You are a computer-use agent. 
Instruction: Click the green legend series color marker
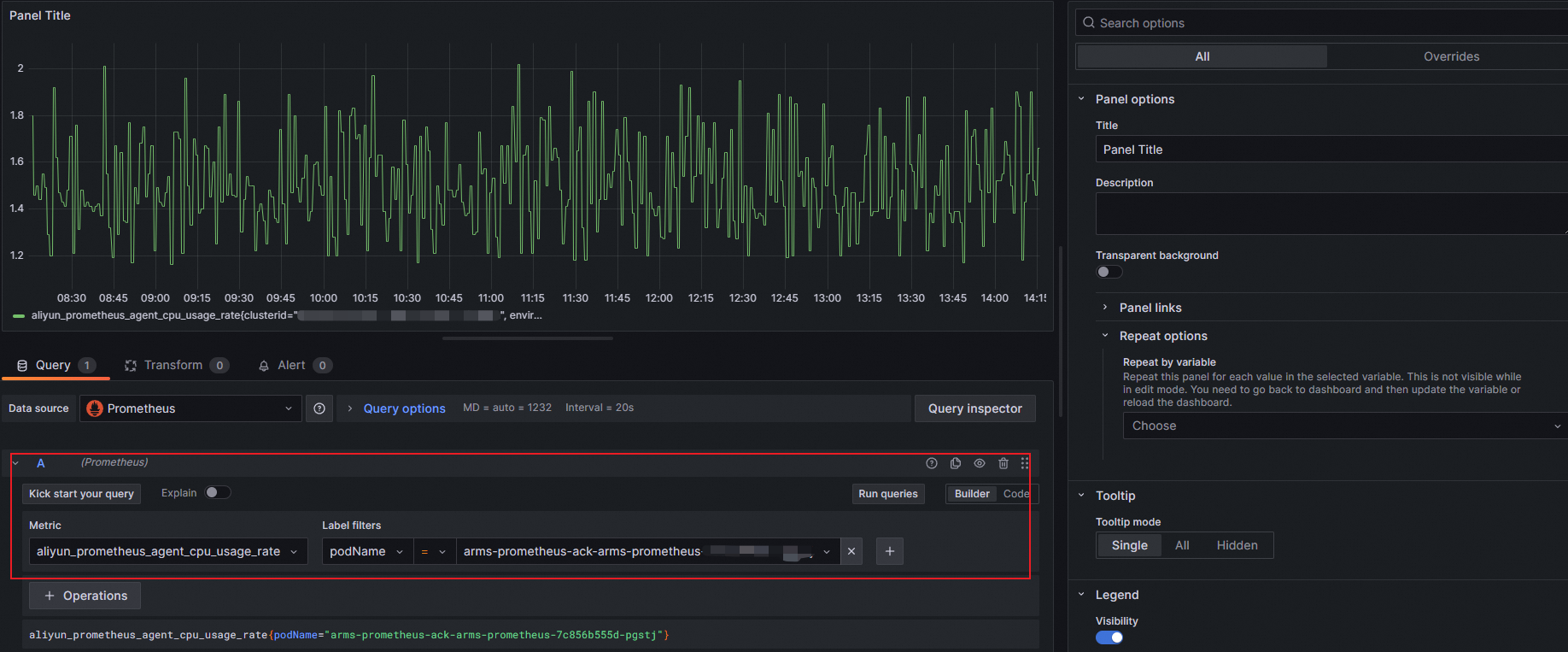[x=19, y=316]
